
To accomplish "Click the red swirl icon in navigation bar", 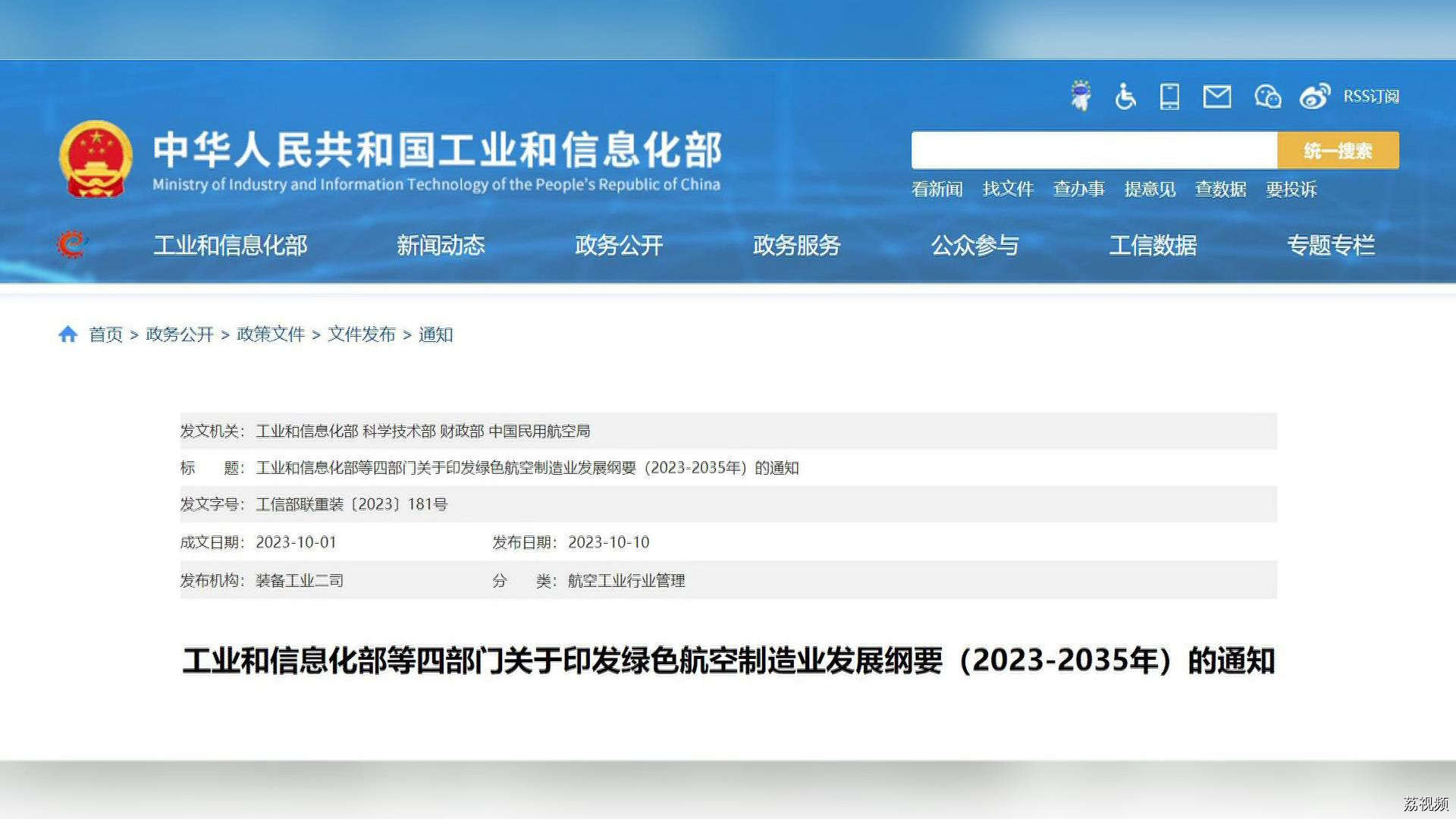I will coord(71,244).
